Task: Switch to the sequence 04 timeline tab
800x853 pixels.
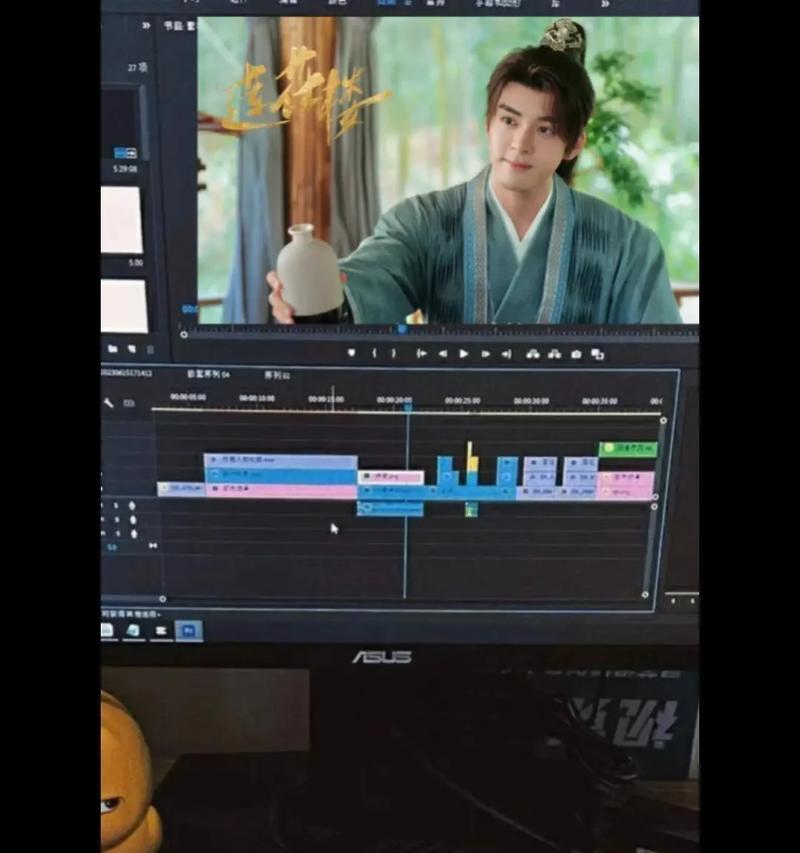Action: tap(208, 374)
